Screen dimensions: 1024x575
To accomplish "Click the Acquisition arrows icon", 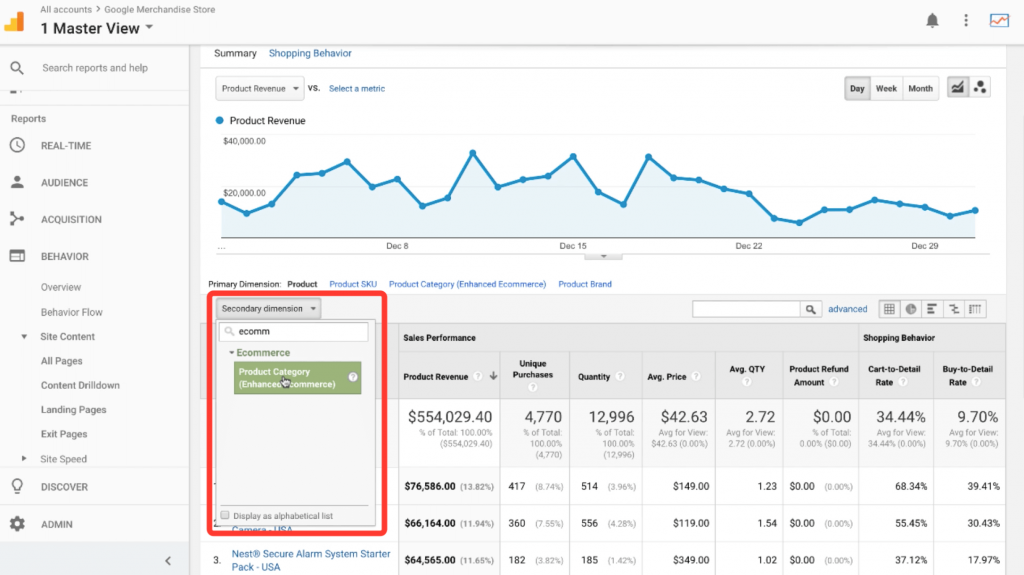I will [x=18, y=220].
